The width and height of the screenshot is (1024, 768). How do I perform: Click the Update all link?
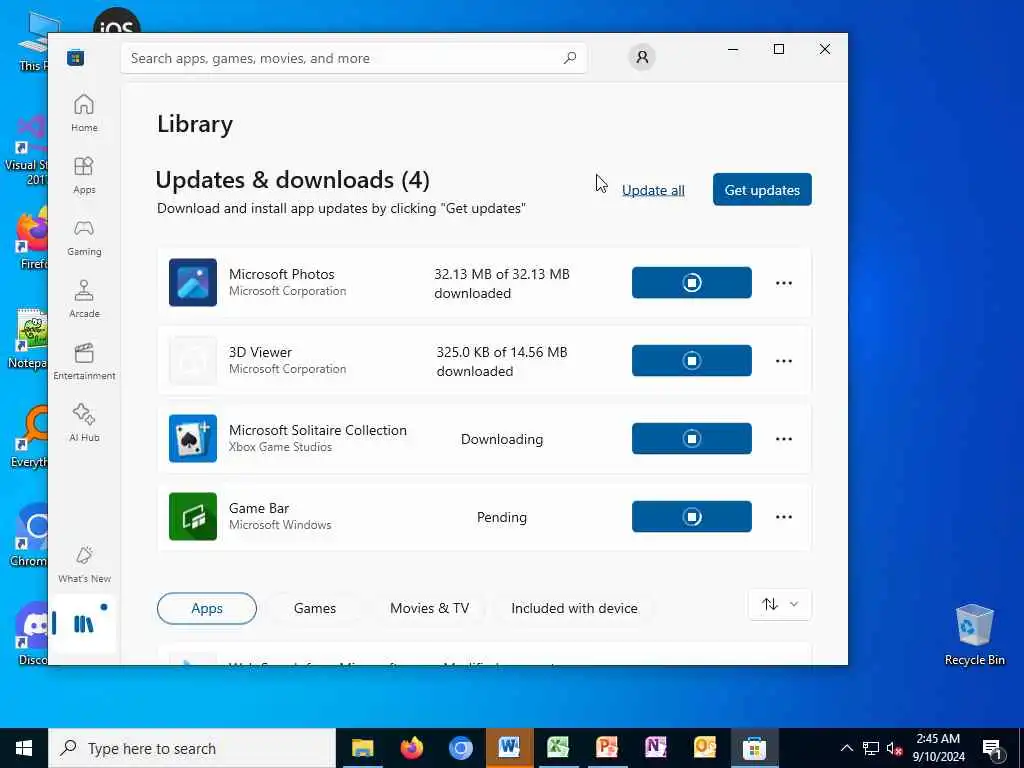(x=653, y=190)
